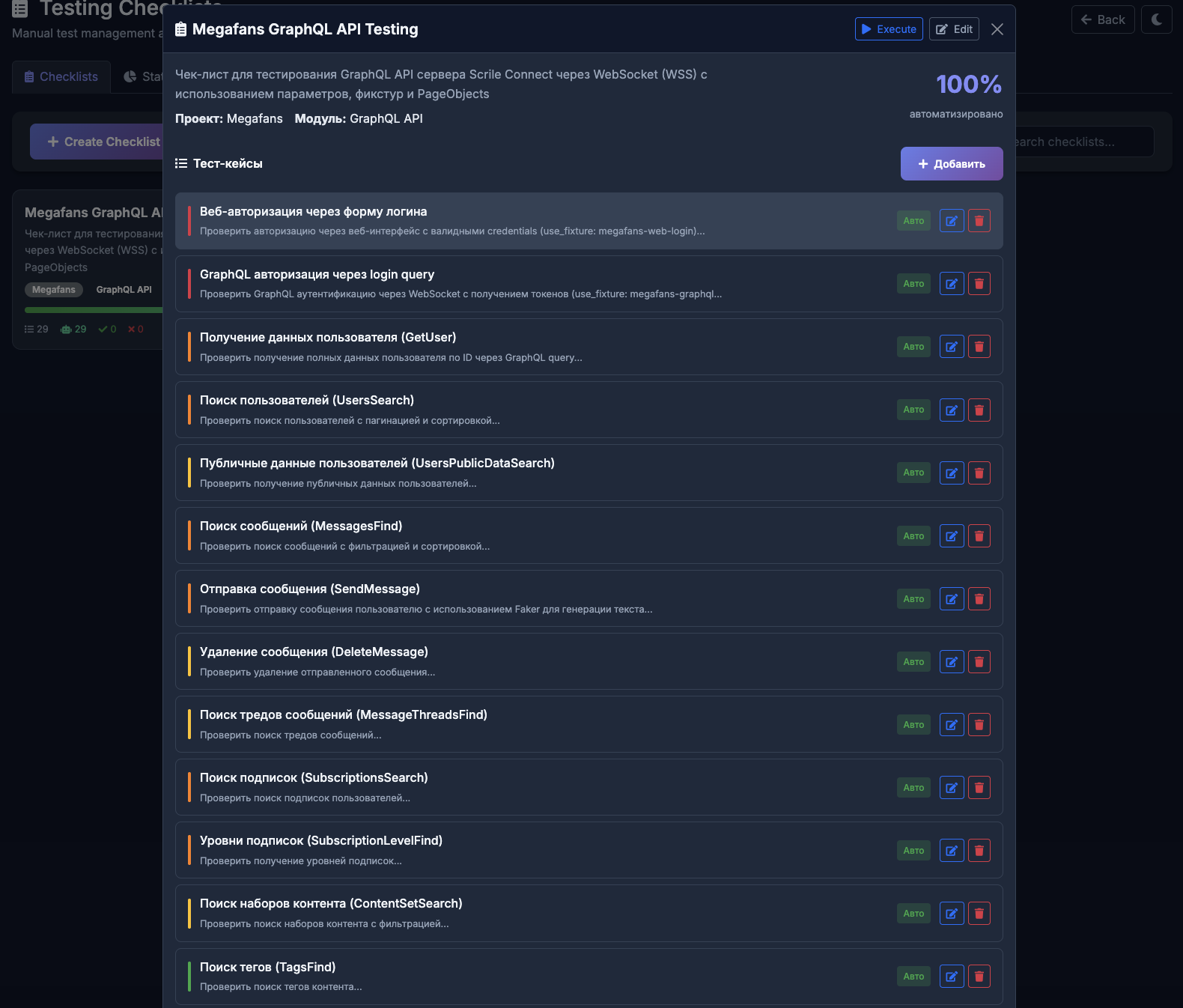Click the Тест-кейсы section heading
Image resolution: width=1183 pixels, height=1008 pixels.
tap(228, 163)
